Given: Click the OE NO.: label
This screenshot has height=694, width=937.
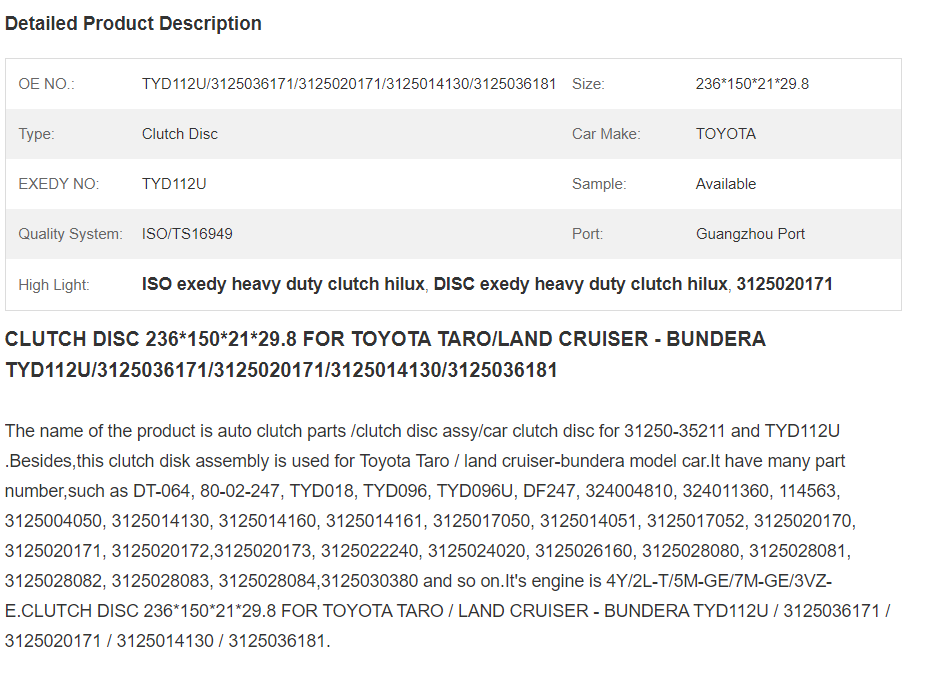Looking at the screenshot, I should tap(47, 84).
